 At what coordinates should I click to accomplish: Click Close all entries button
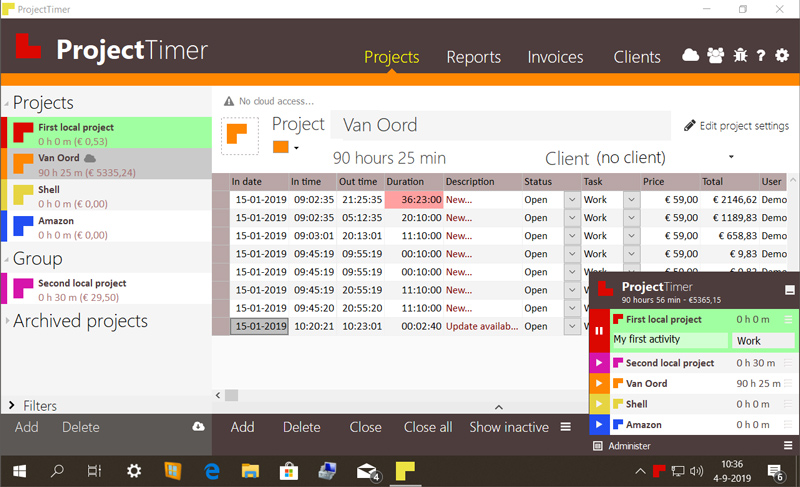coord(428,427)
